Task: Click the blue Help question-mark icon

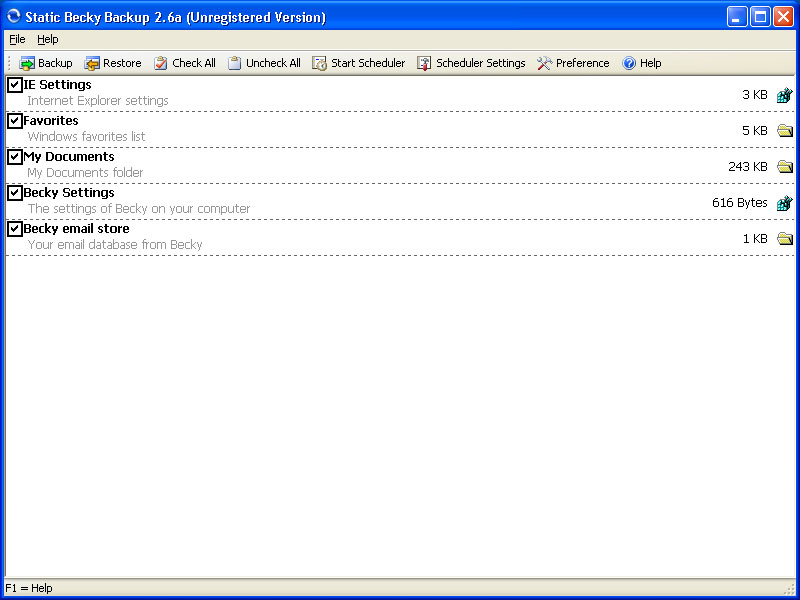Action: 629,63
